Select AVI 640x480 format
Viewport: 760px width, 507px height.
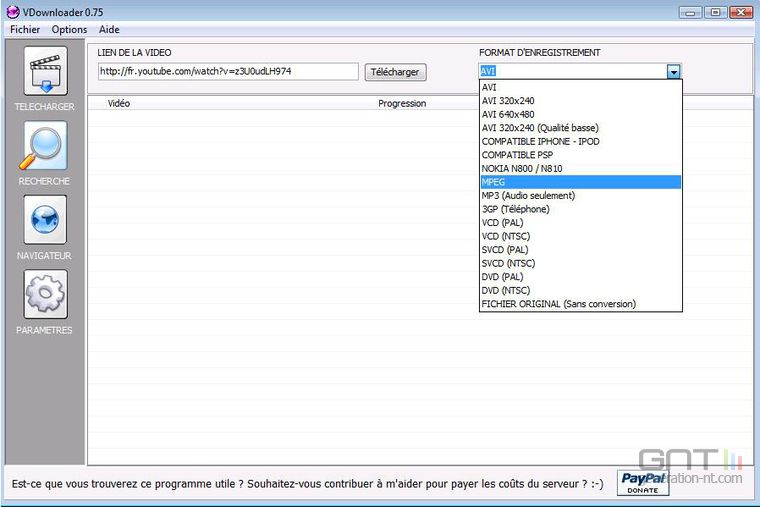581,114
